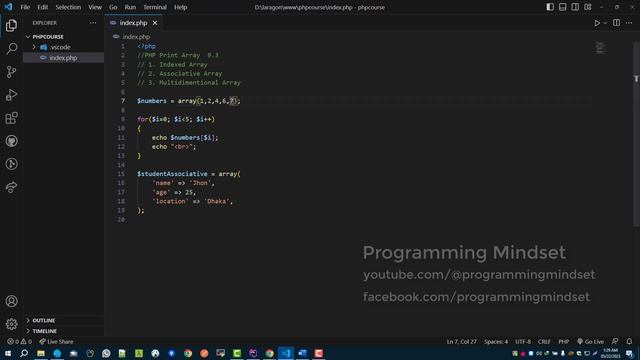Open the Go menu
The image size is (640, 360).
(113, 7)
